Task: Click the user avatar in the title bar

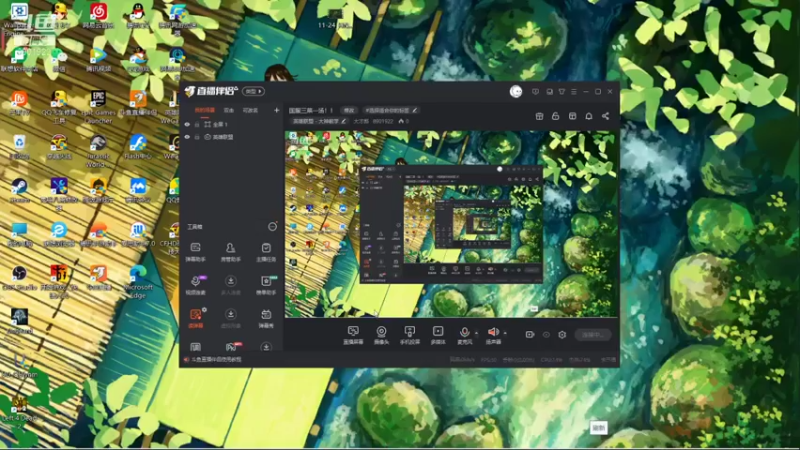Action: pos(516,91)
